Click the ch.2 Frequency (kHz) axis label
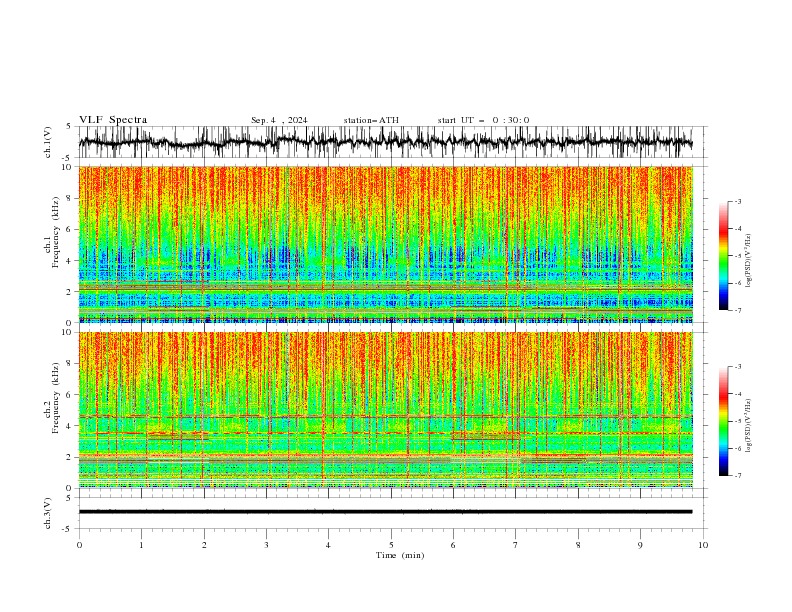 click(x=52, y=398)
